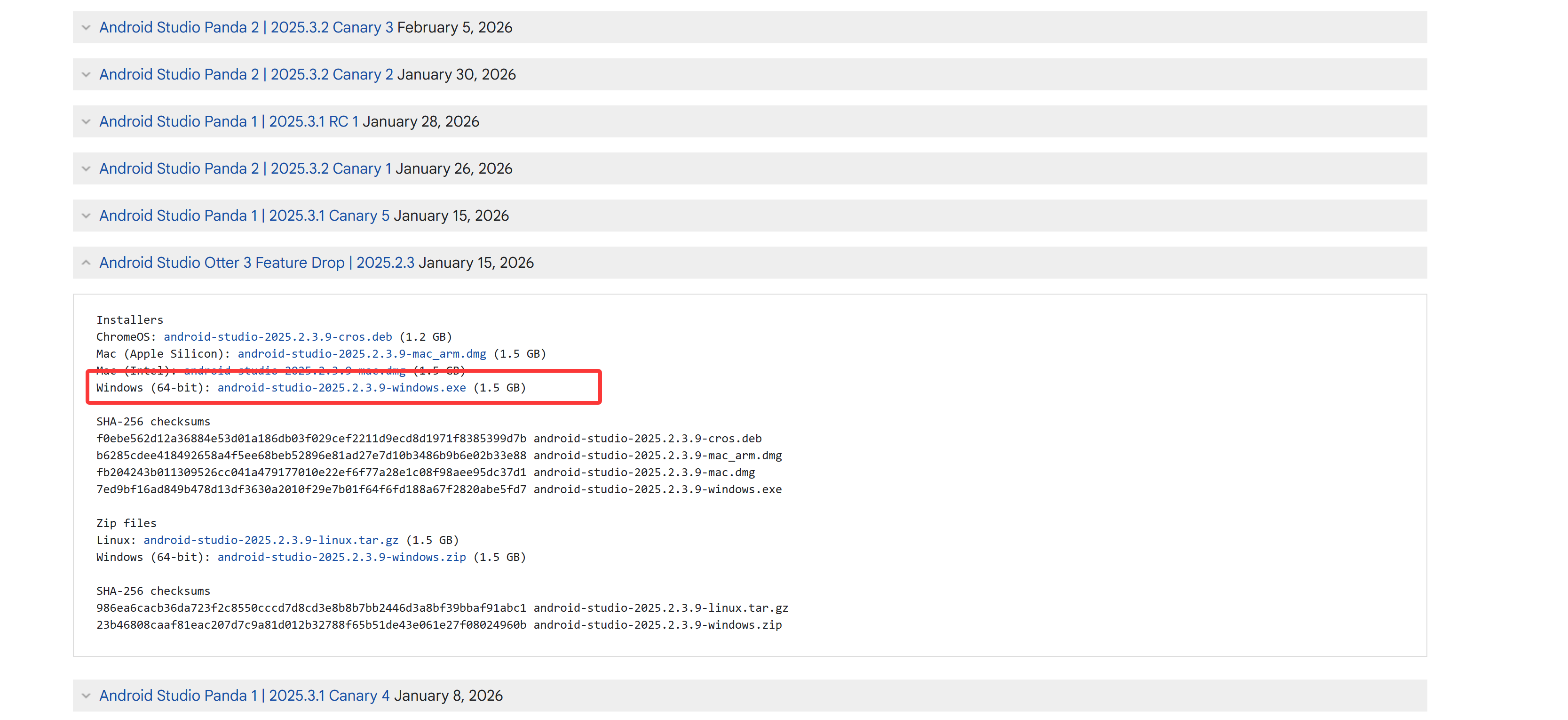Open the Panda 1 | 2025.3.1 Canary 4 link
The image size is (1568, 720).
click(244, 696)
